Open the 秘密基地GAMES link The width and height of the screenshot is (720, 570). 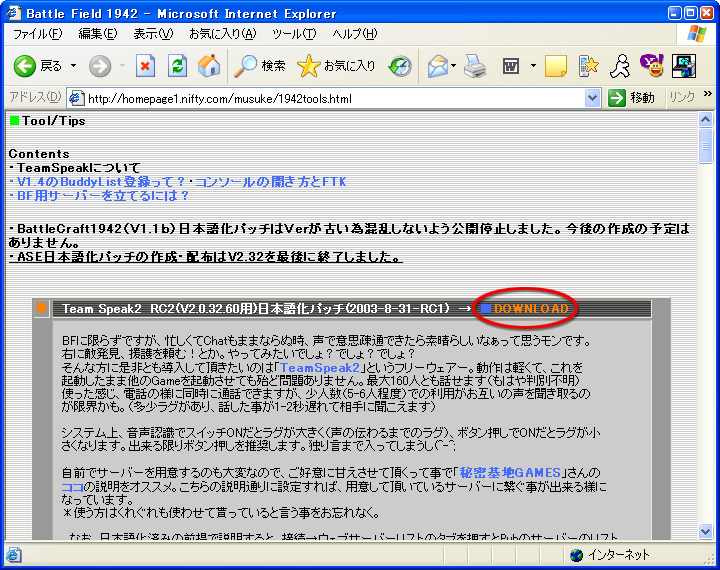point(510,473)
